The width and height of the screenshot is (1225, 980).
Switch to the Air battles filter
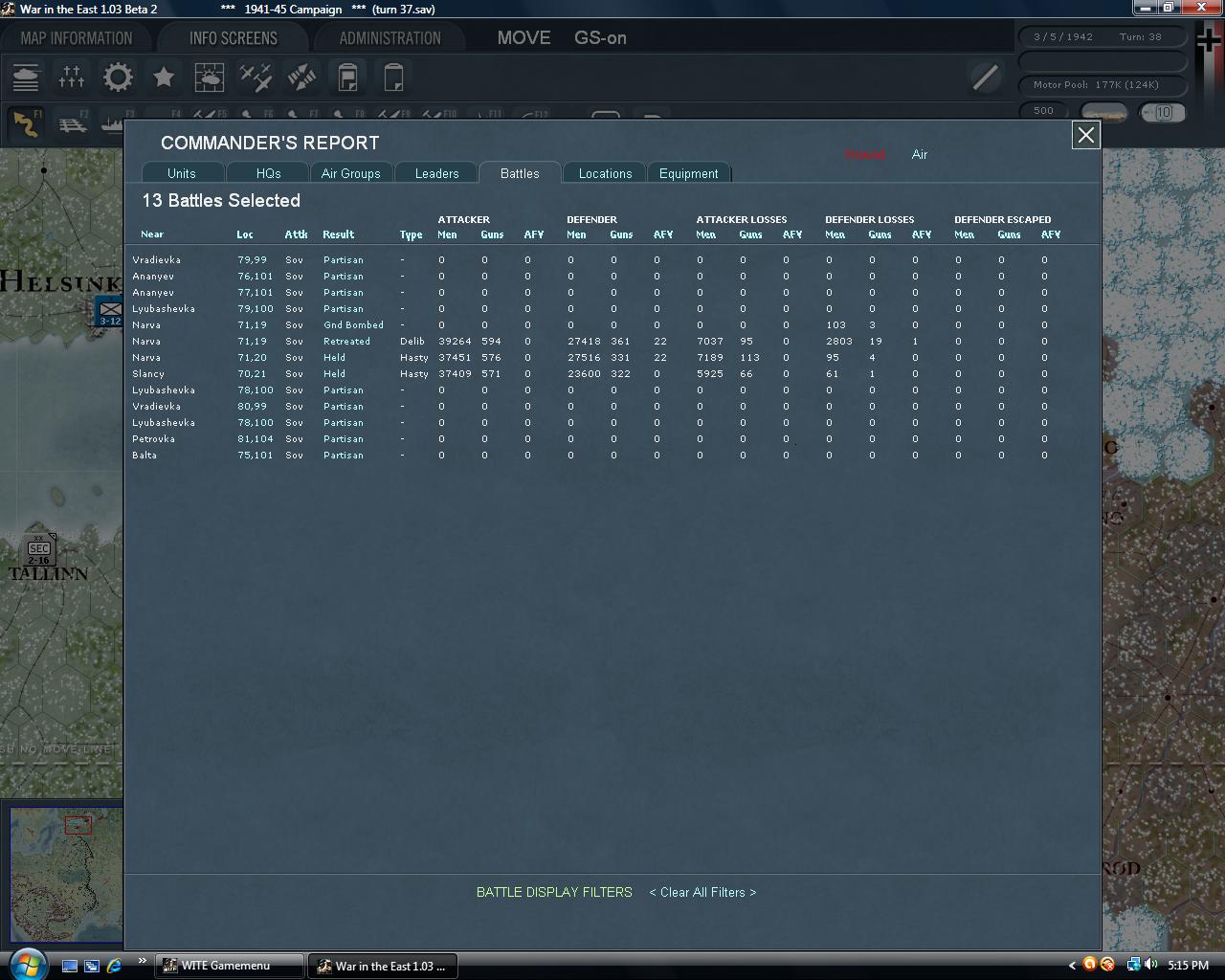coord(920,154)
